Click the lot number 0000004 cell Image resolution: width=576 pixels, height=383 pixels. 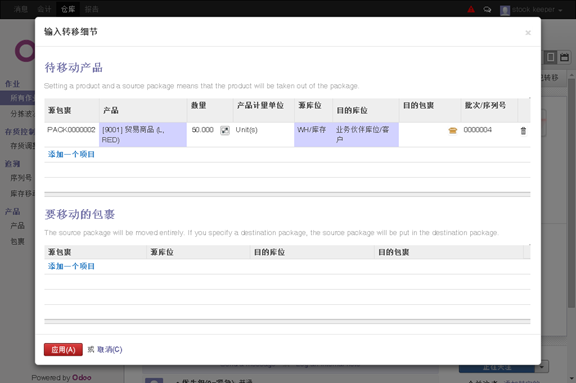(489, 134)
